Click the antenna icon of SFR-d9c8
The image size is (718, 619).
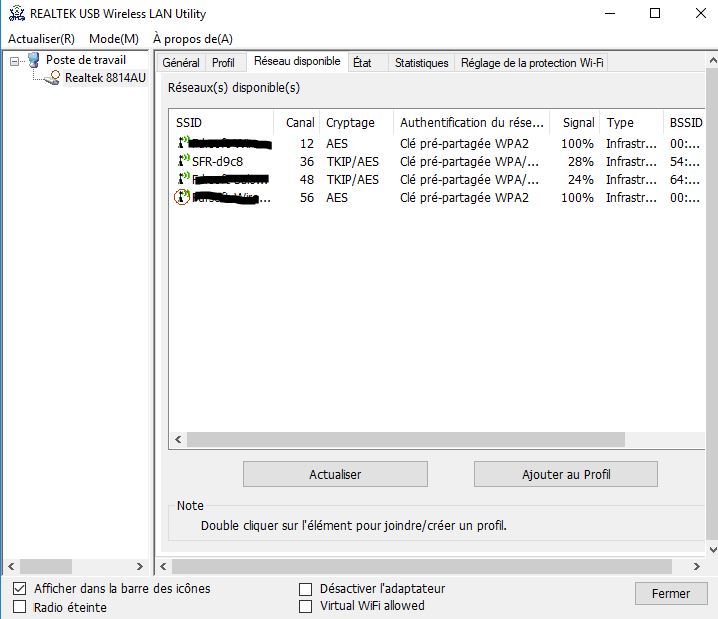(184, 161)
